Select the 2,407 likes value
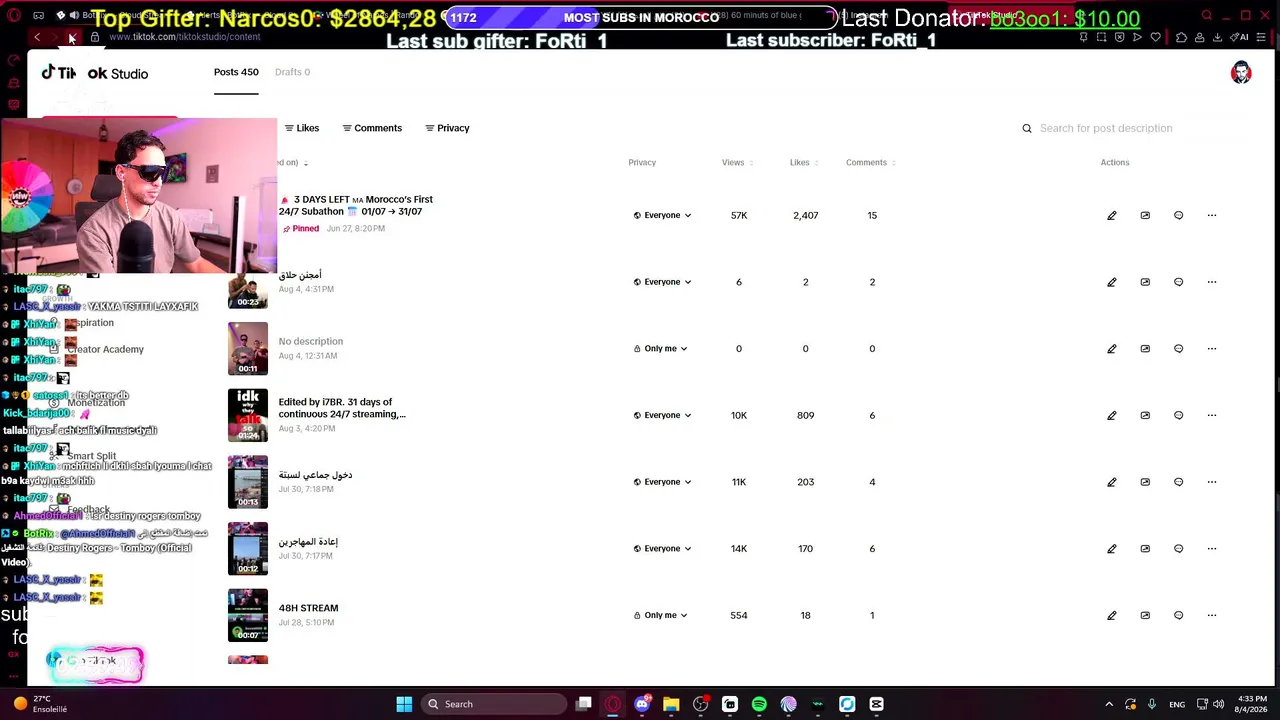This screenshot has width=1280, height=720. [x=805, y=215]
